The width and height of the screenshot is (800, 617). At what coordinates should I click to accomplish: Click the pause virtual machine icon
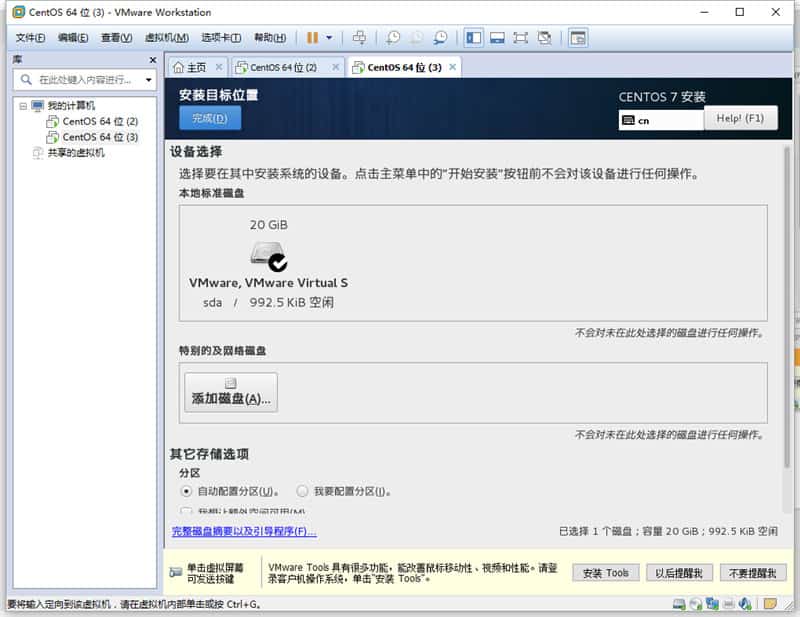point(312,38)
